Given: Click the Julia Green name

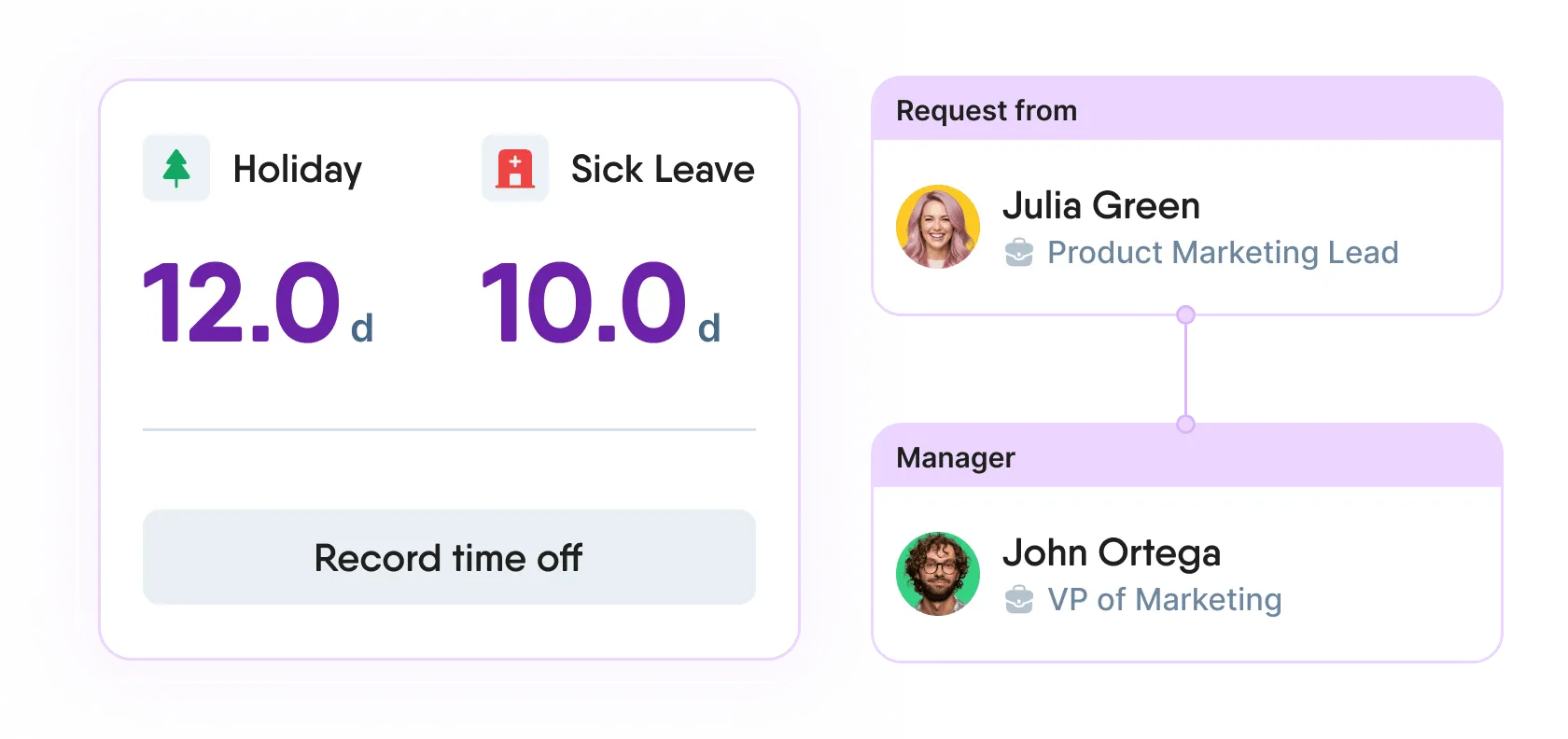Looking at the screenshot, I should coord(1101,206).
